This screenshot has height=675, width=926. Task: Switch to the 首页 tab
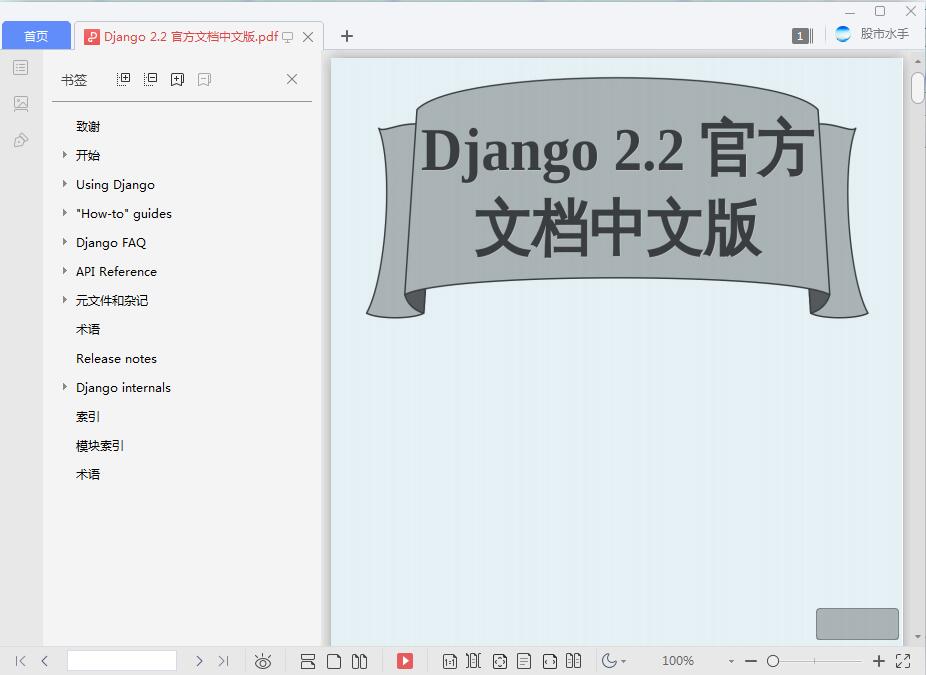pos(35,35)
